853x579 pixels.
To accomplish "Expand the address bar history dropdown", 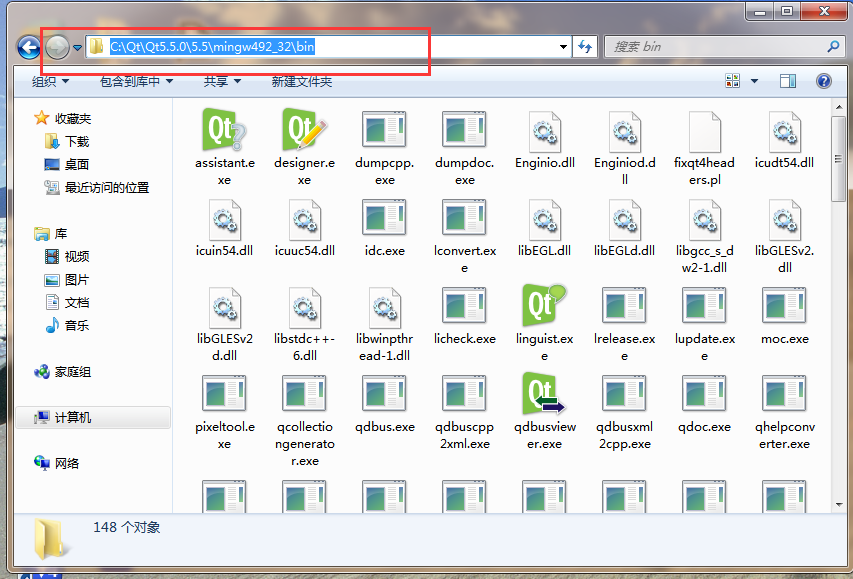I will pyautogui.click(x=564, y=47).
